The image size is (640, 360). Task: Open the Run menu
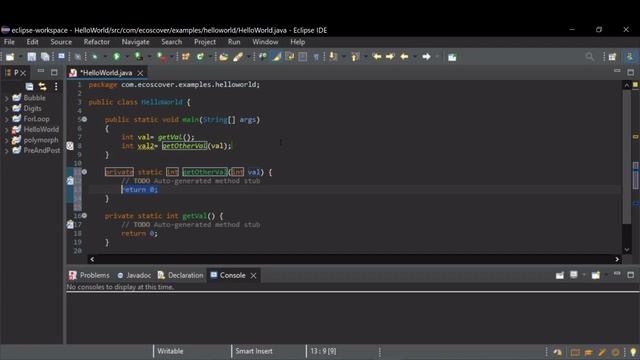point(234,42)
